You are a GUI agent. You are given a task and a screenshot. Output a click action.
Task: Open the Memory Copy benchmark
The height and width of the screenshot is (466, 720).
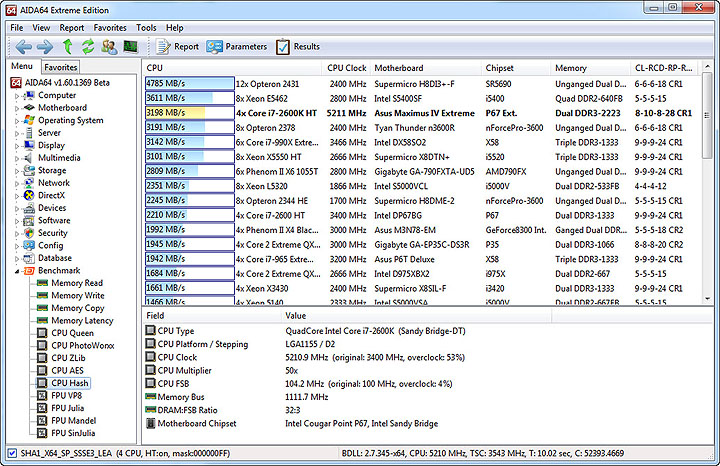71,308
